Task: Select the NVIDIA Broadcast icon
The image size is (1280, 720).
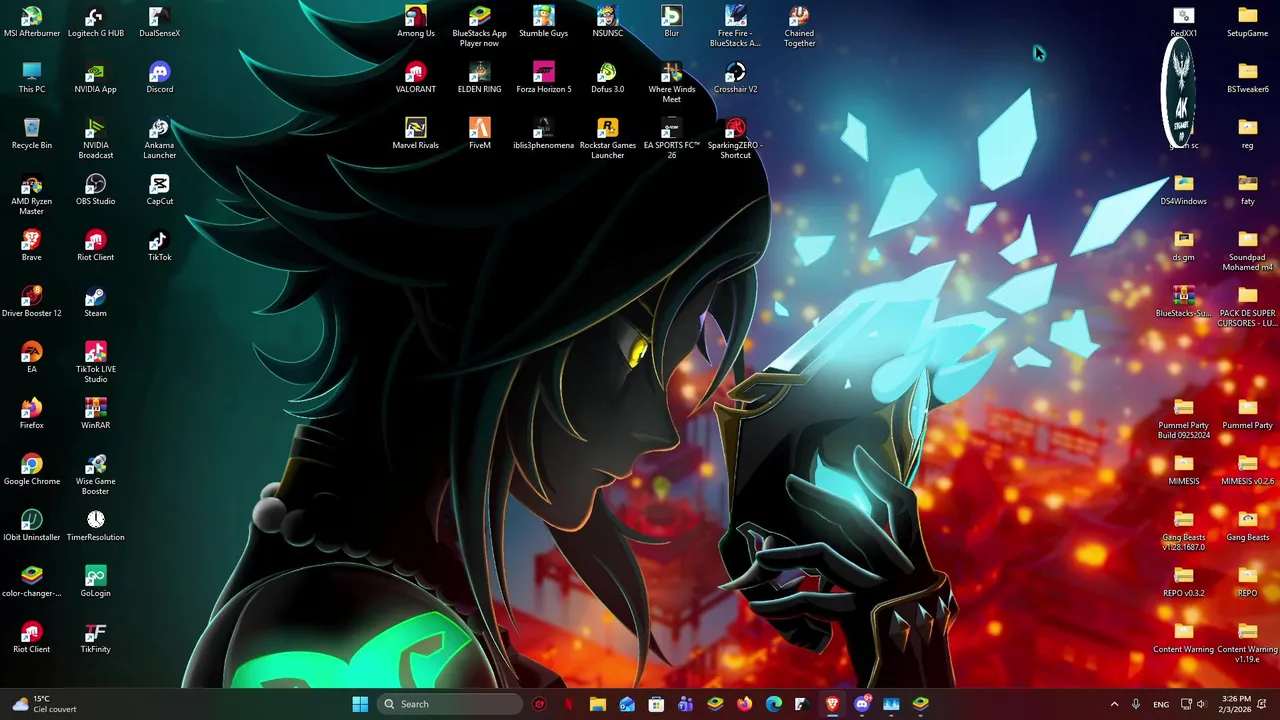Action: coord(96,139)
